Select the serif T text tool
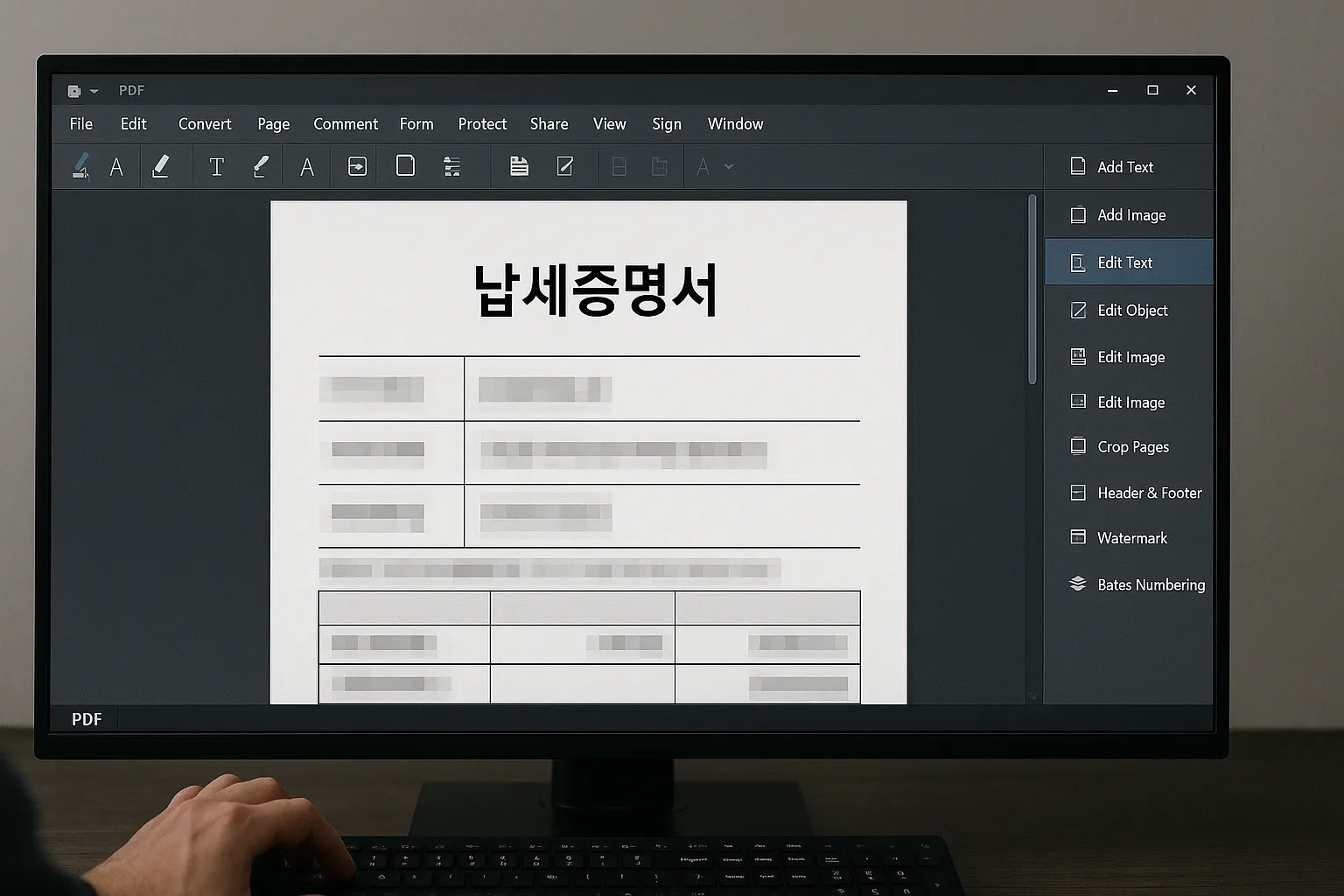 click(216, 166)
